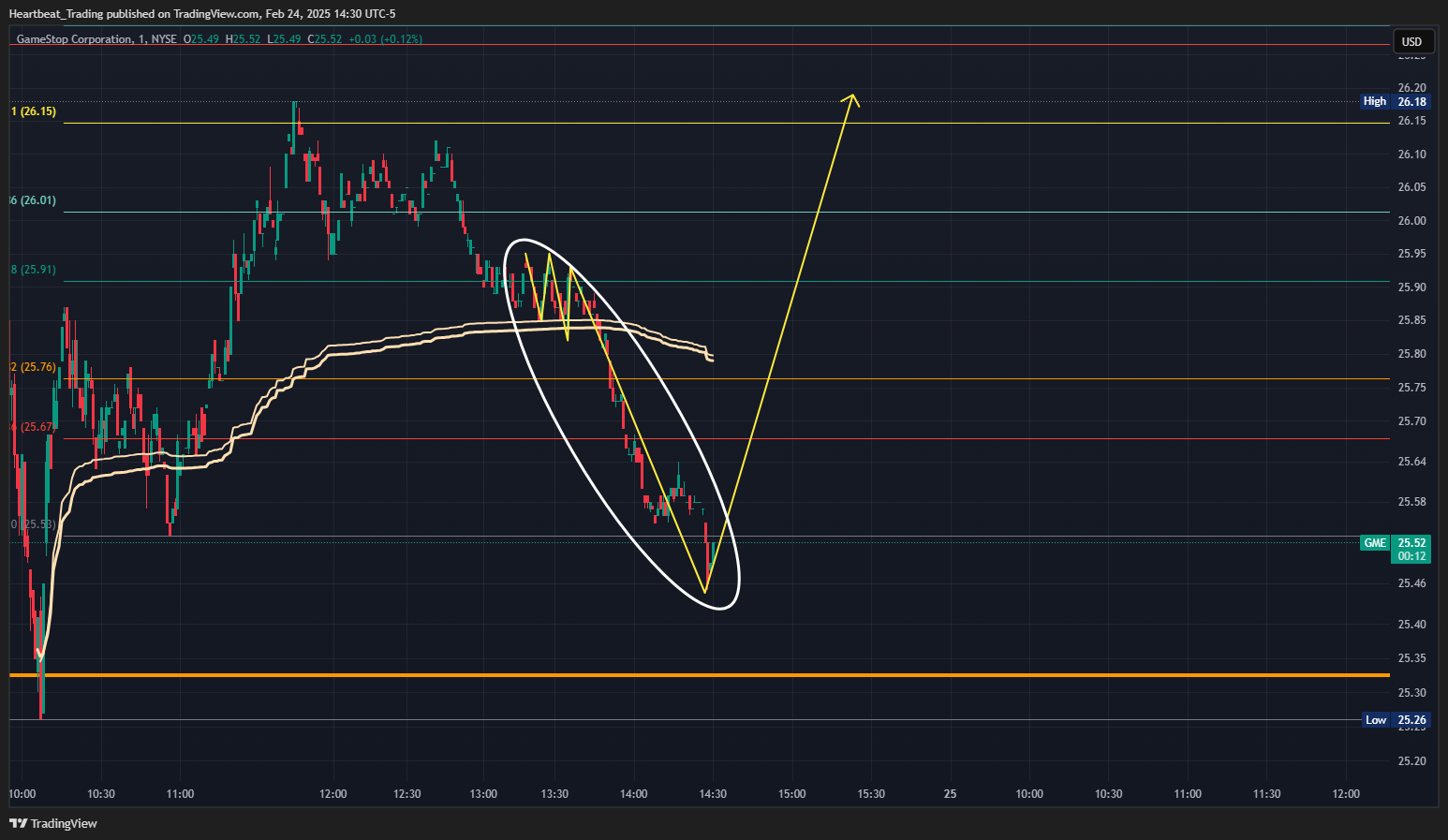
Task: Click the change value +0.03 (+0.12%)
Action: 385,39
